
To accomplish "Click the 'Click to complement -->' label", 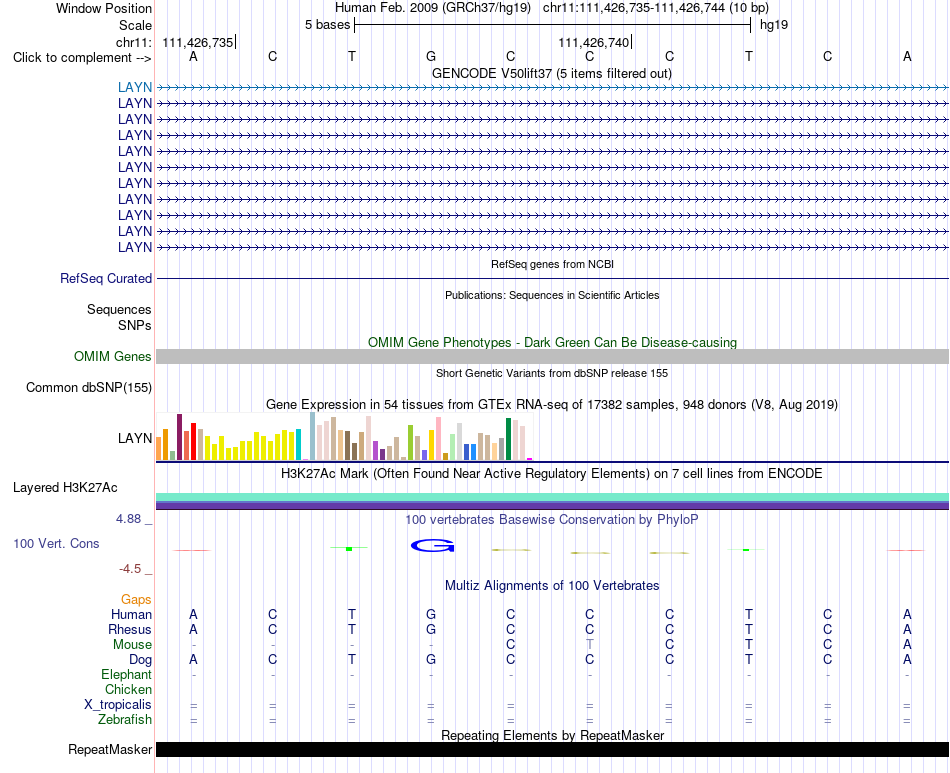I will 82,58.
